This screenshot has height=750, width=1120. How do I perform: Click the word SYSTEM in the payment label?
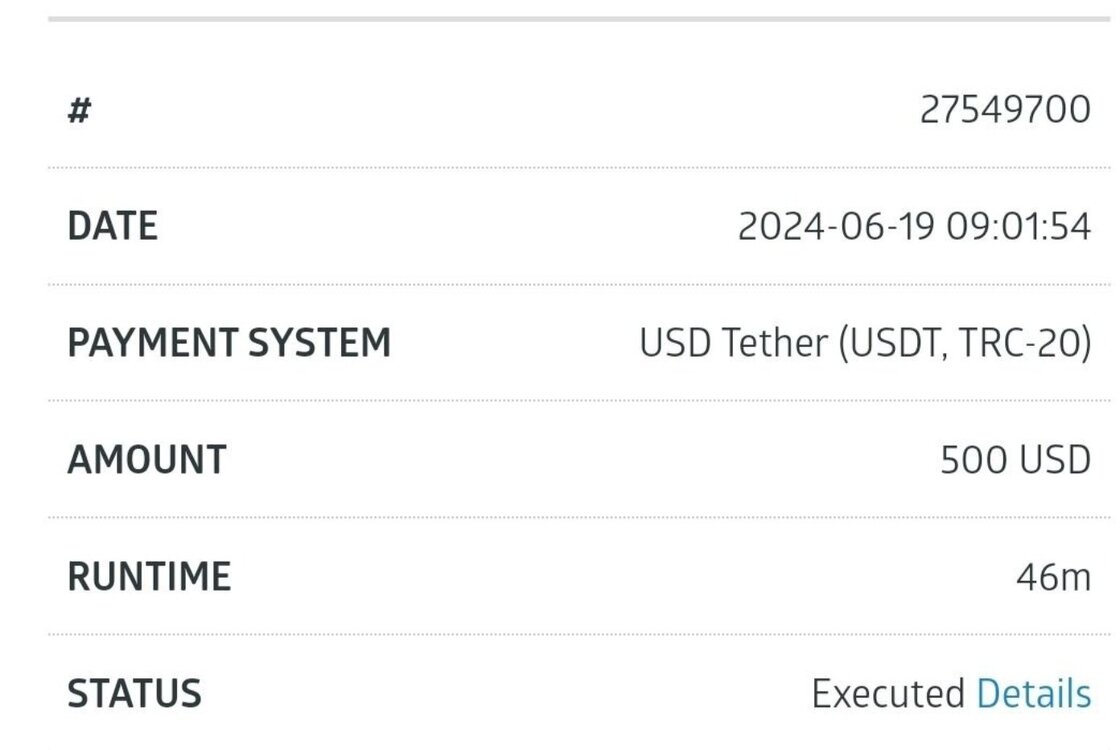pos(319,343)
